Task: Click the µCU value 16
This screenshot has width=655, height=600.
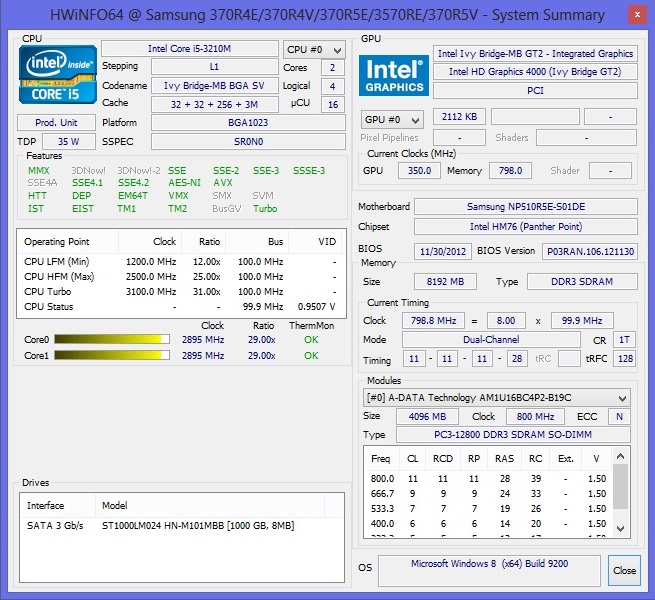Action: tap(333, 104)
